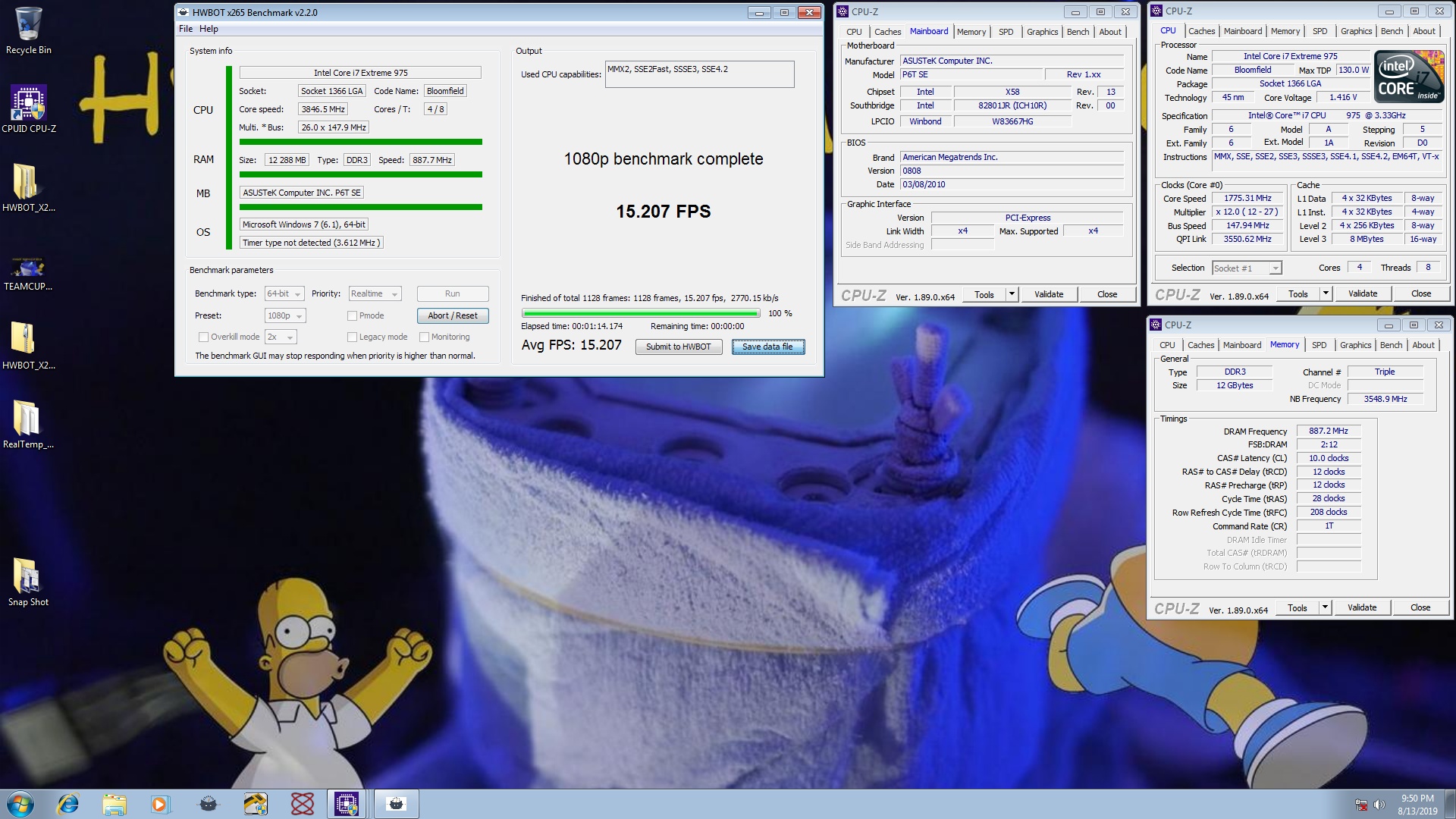This screenshot has height=819, width=1456.
Task: Enable the Monitoring checkbox
Action: tap(424, 337)
